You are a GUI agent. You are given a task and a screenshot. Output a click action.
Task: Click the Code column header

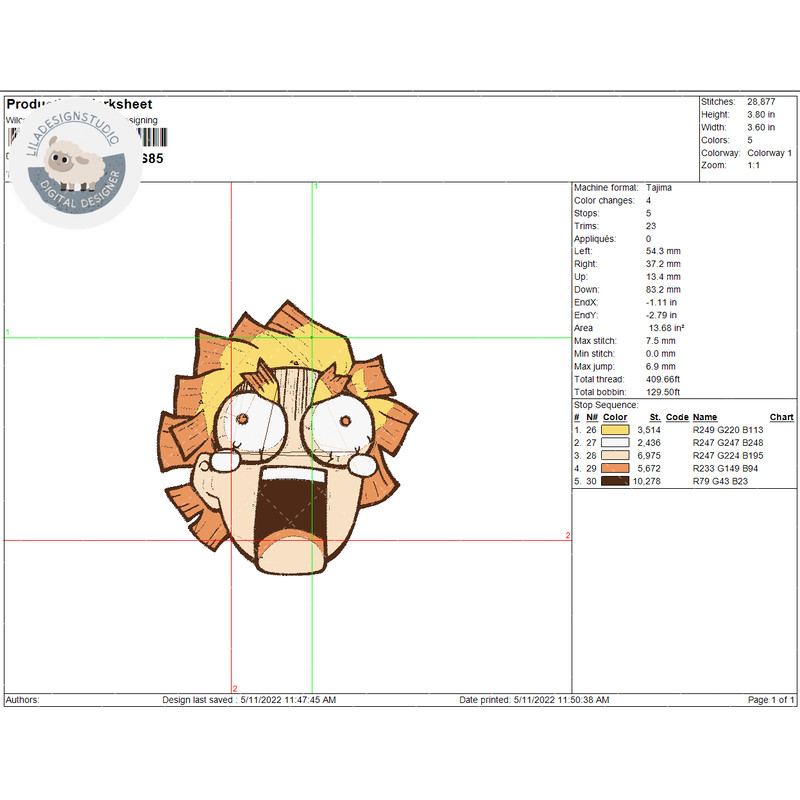[x=677, y=417]
